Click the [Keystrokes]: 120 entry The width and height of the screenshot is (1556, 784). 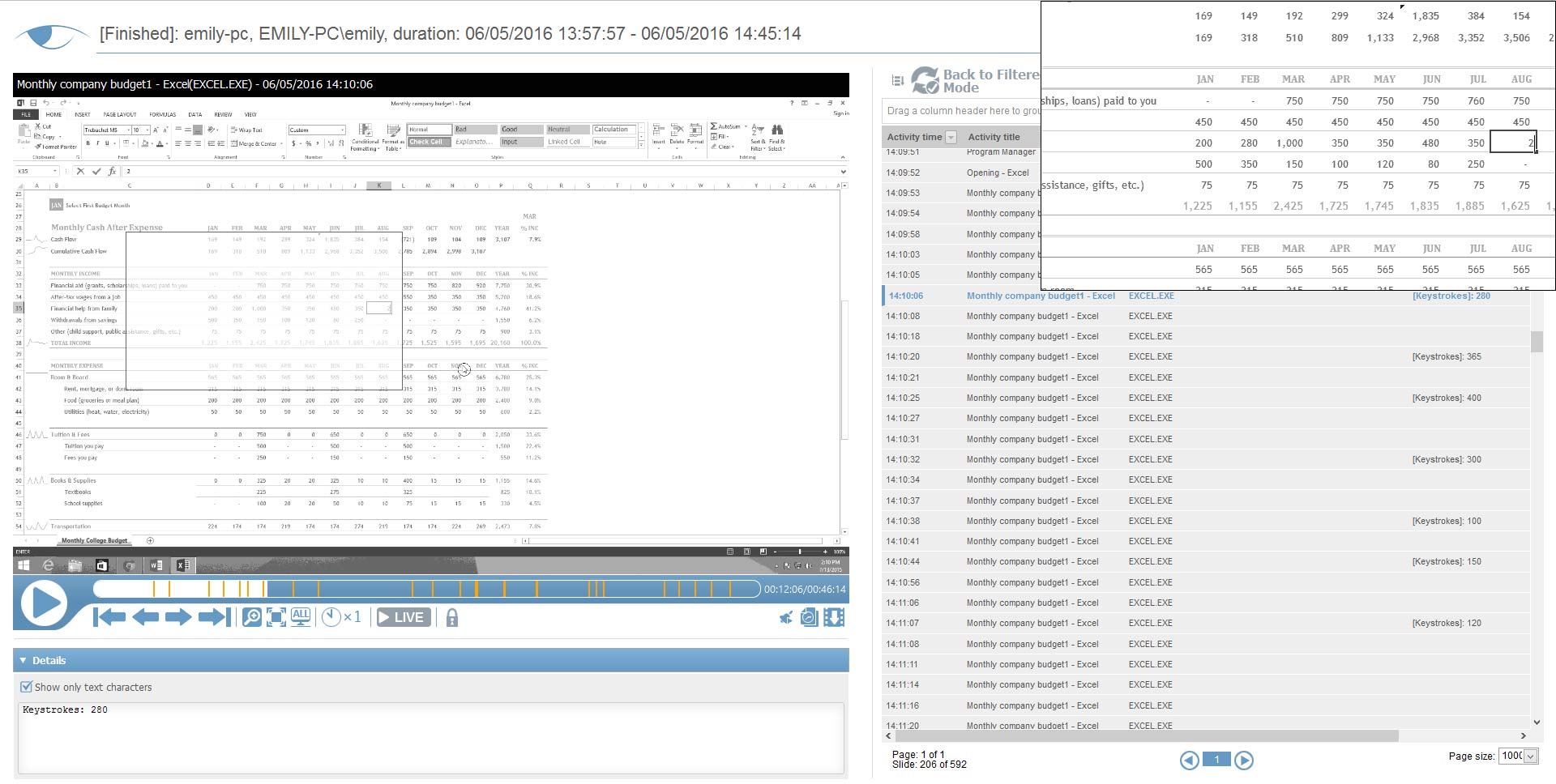pos(1447,623)
